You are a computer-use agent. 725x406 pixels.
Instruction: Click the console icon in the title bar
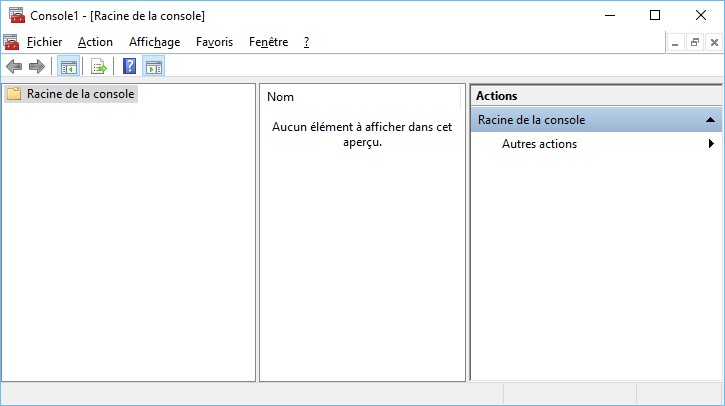(x=17, y=15)
